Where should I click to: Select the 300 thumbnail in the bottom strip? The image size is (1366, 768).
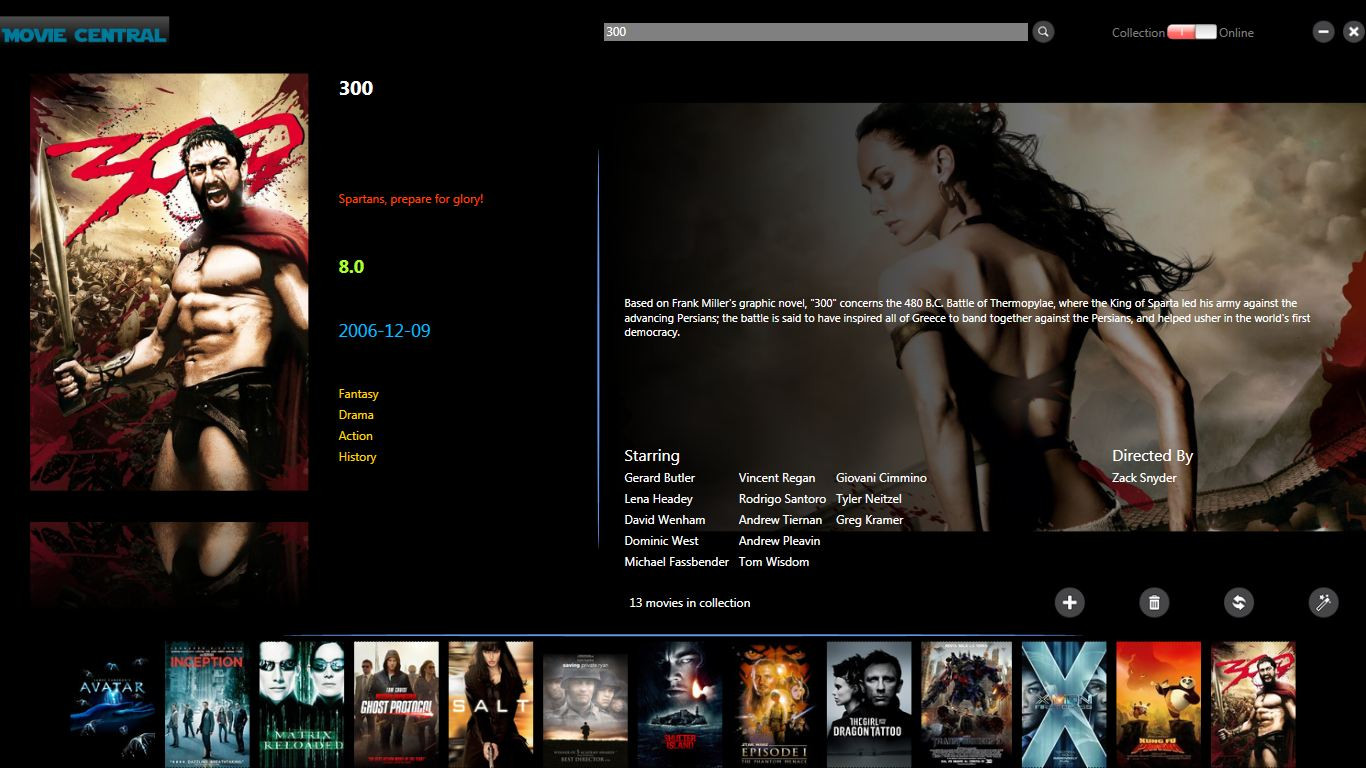(1253, 704)
